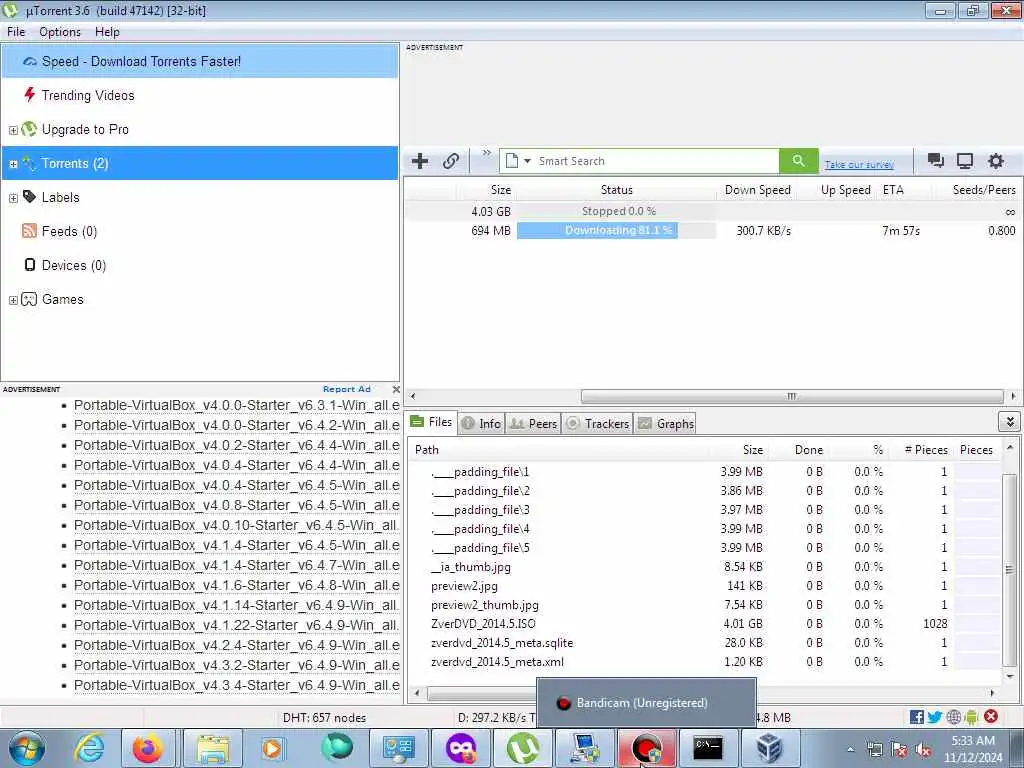Open the command prompt taskbar icon
1024x768 pixels.
pos(708,748)
